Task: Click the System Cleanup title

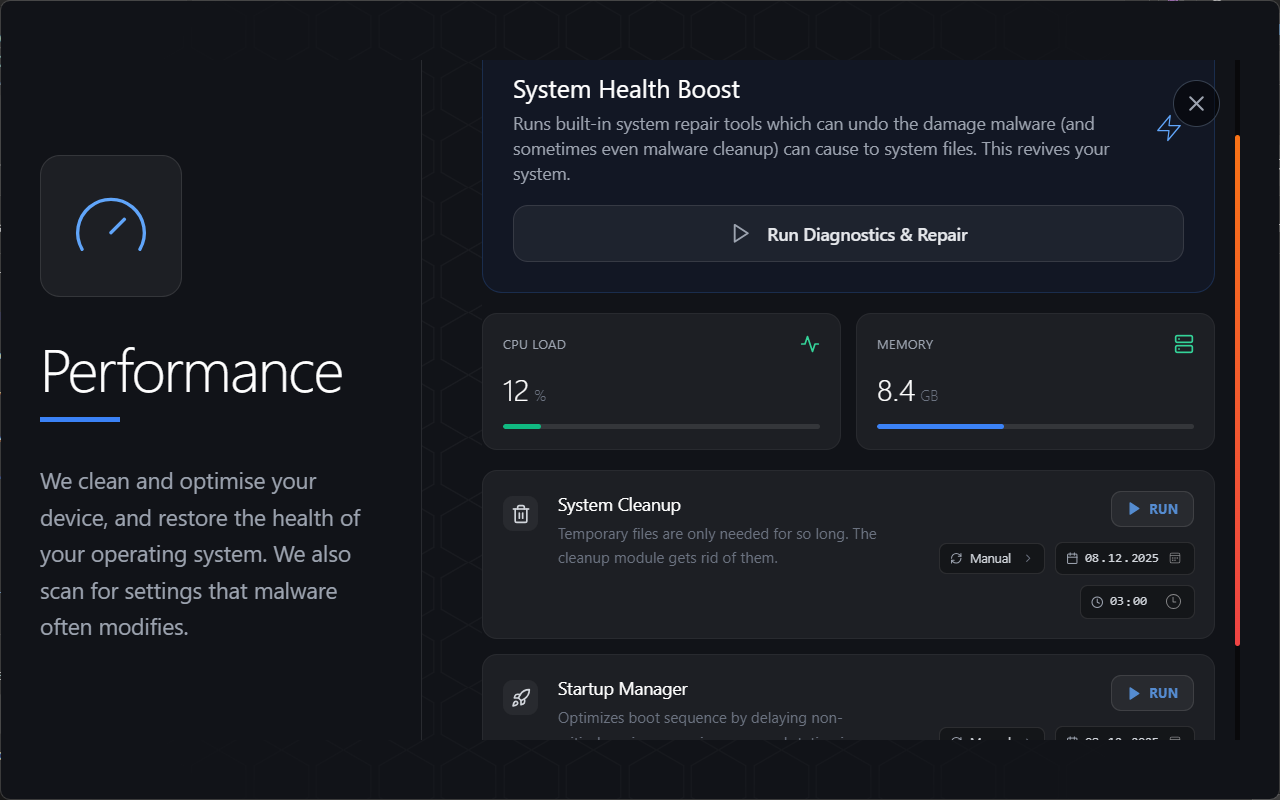Action: tap(619, 505)
